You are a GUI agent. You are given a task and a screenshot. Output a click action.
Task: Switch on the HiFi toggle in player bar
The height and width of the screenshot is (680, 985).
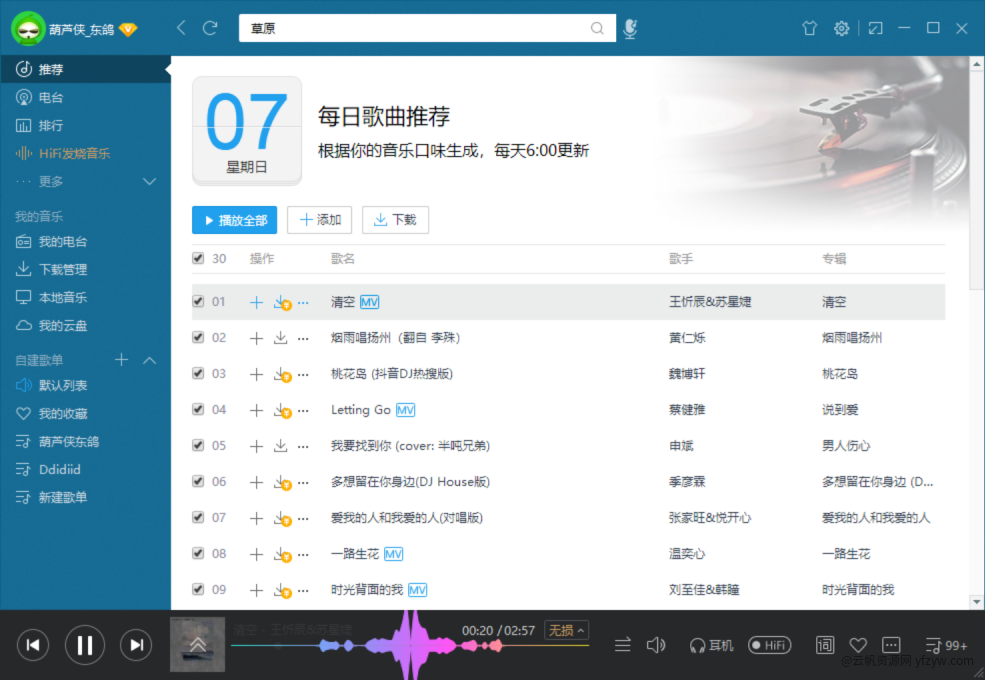770,645
